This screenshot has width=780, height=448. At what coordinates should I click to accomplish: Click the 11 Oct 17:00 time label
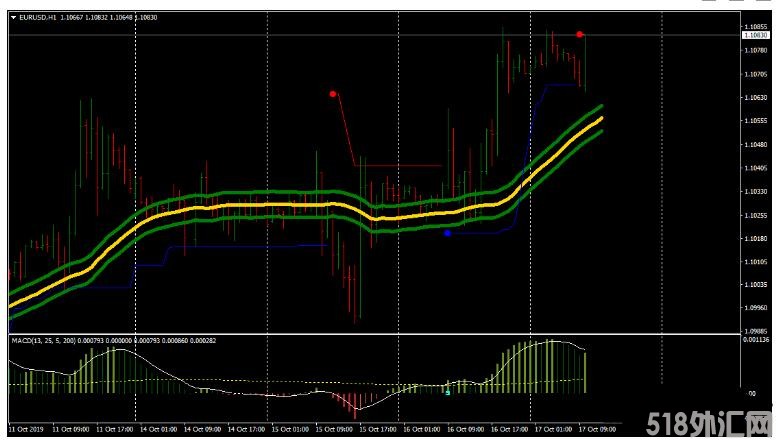114,429
